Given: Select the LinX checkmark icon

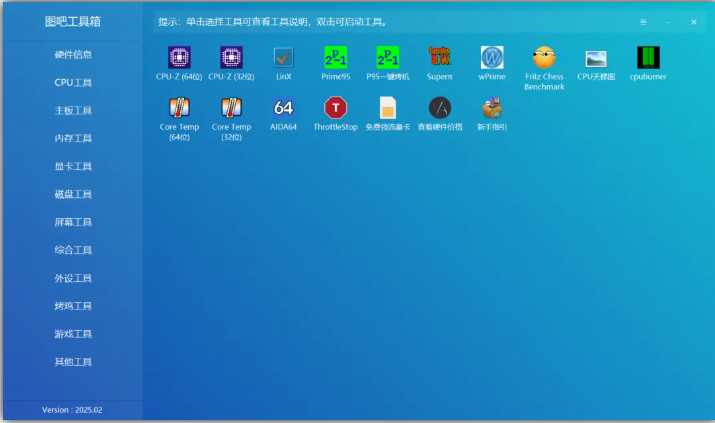Looking at the screenshot, I should [283, 57].
